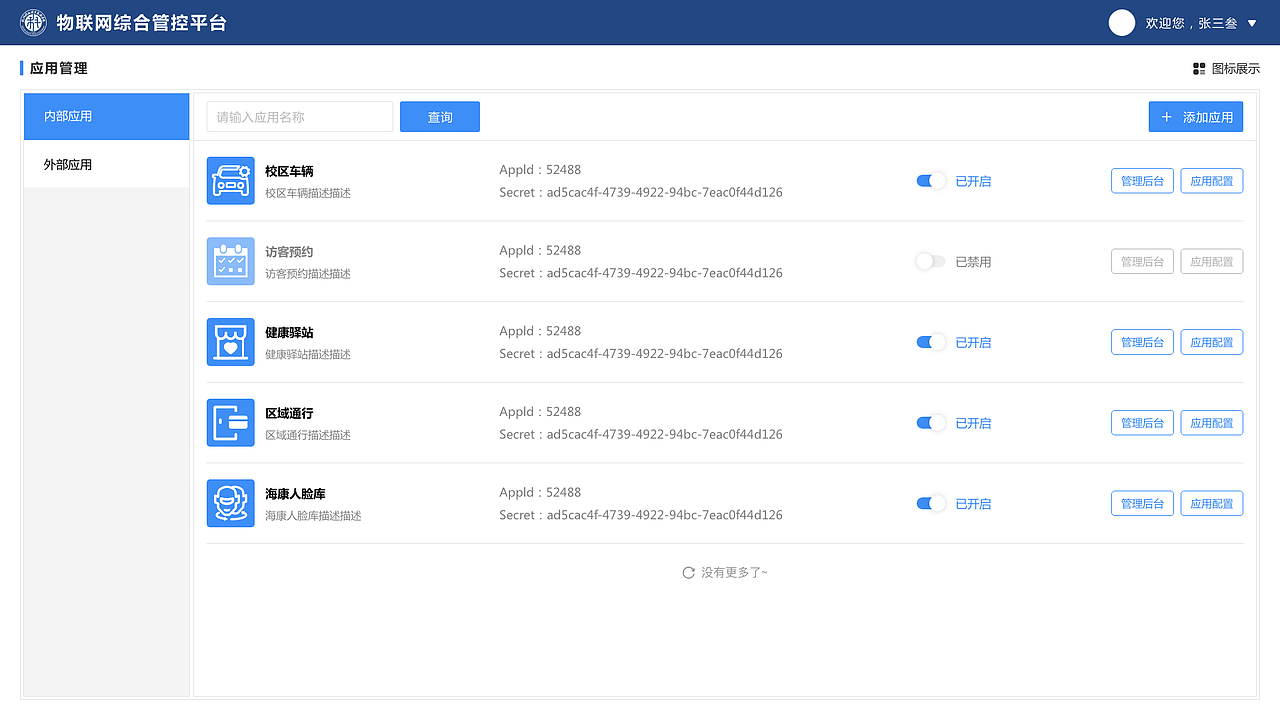The image size is (1280, 720).
Task: Switch to 图标展示 grid view
Action: click(x=1226, y=69)
